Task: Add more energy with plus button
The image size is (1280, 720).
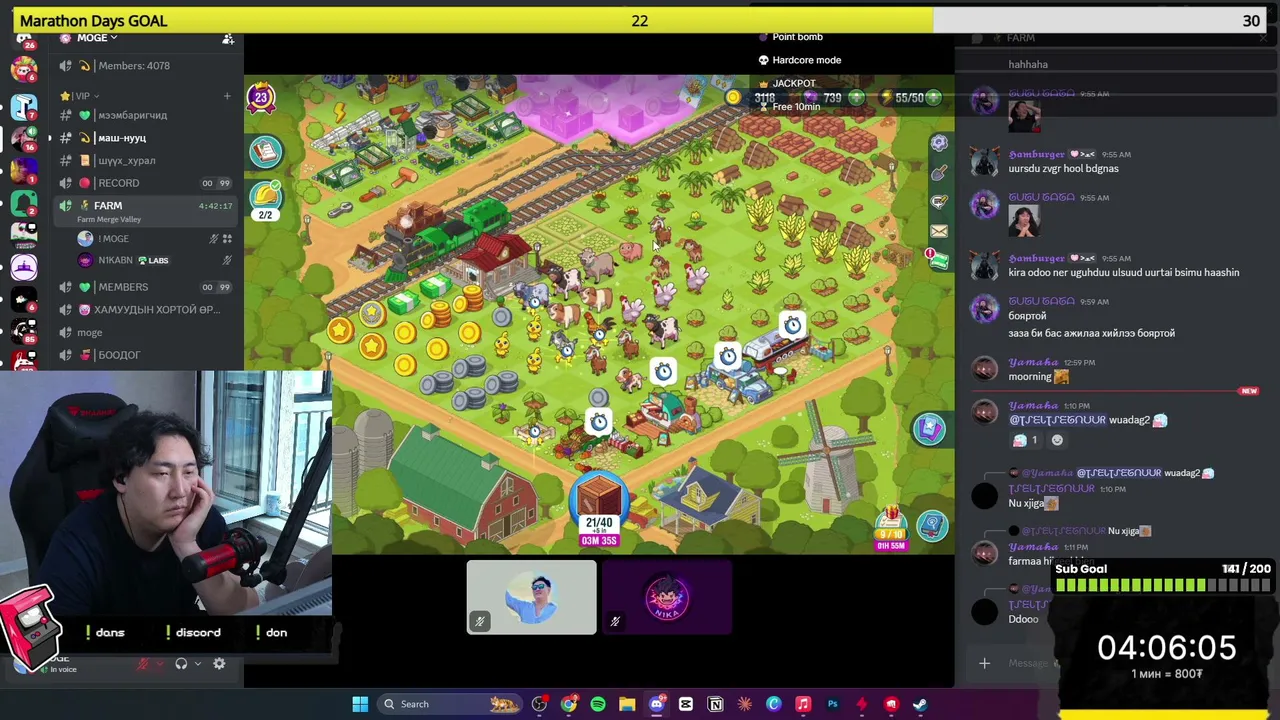Action: (933, 98)
